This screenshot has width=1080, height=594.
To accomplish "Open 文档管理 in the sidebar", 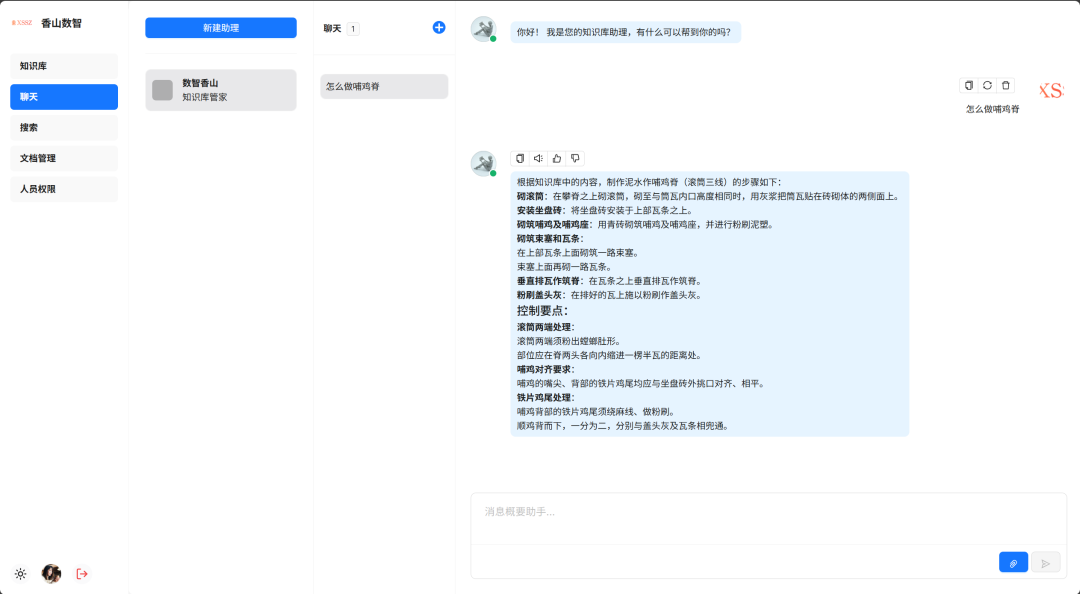I will (x=64, y=158).
